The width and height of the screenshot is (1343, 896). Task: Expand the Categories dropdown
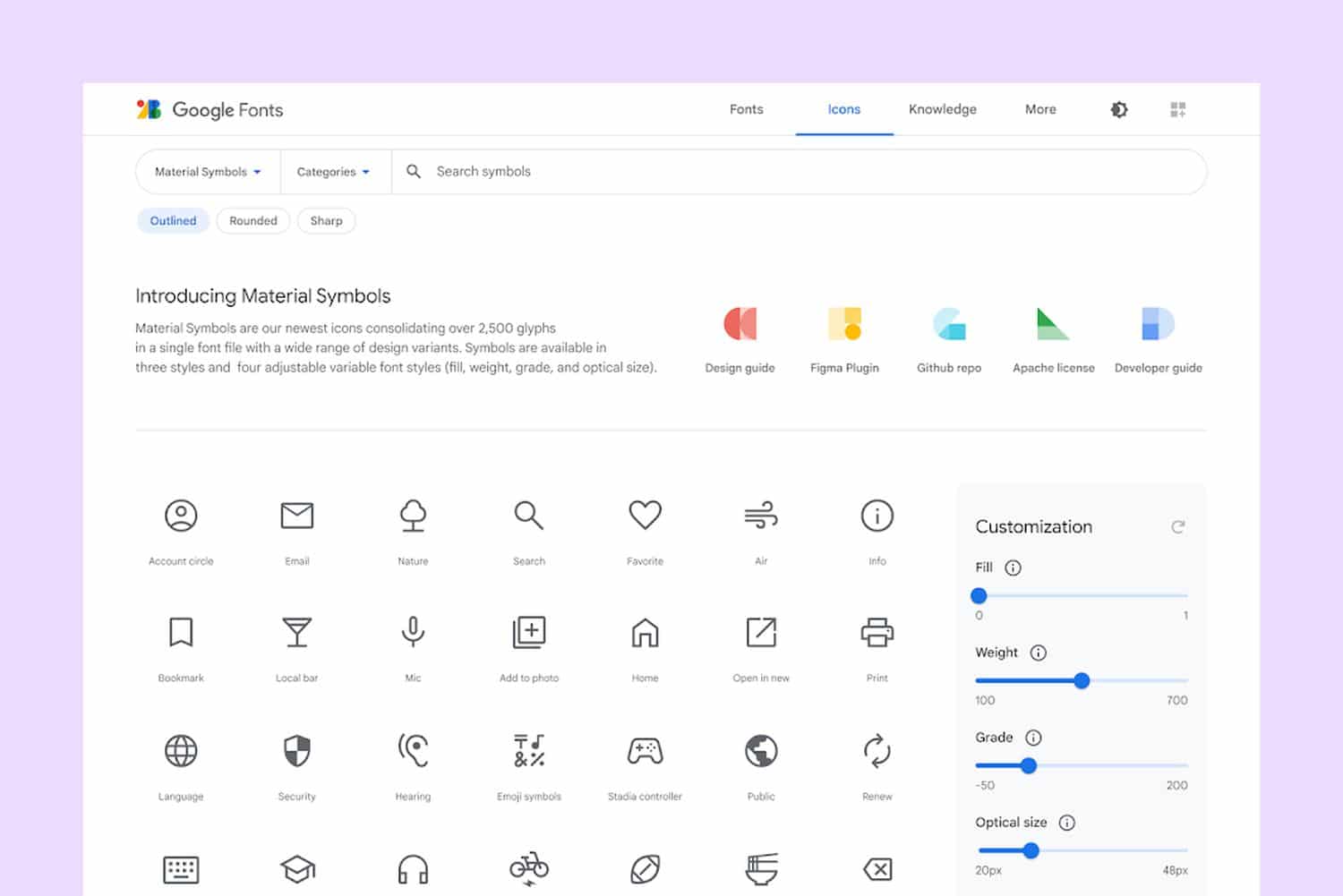333,172
